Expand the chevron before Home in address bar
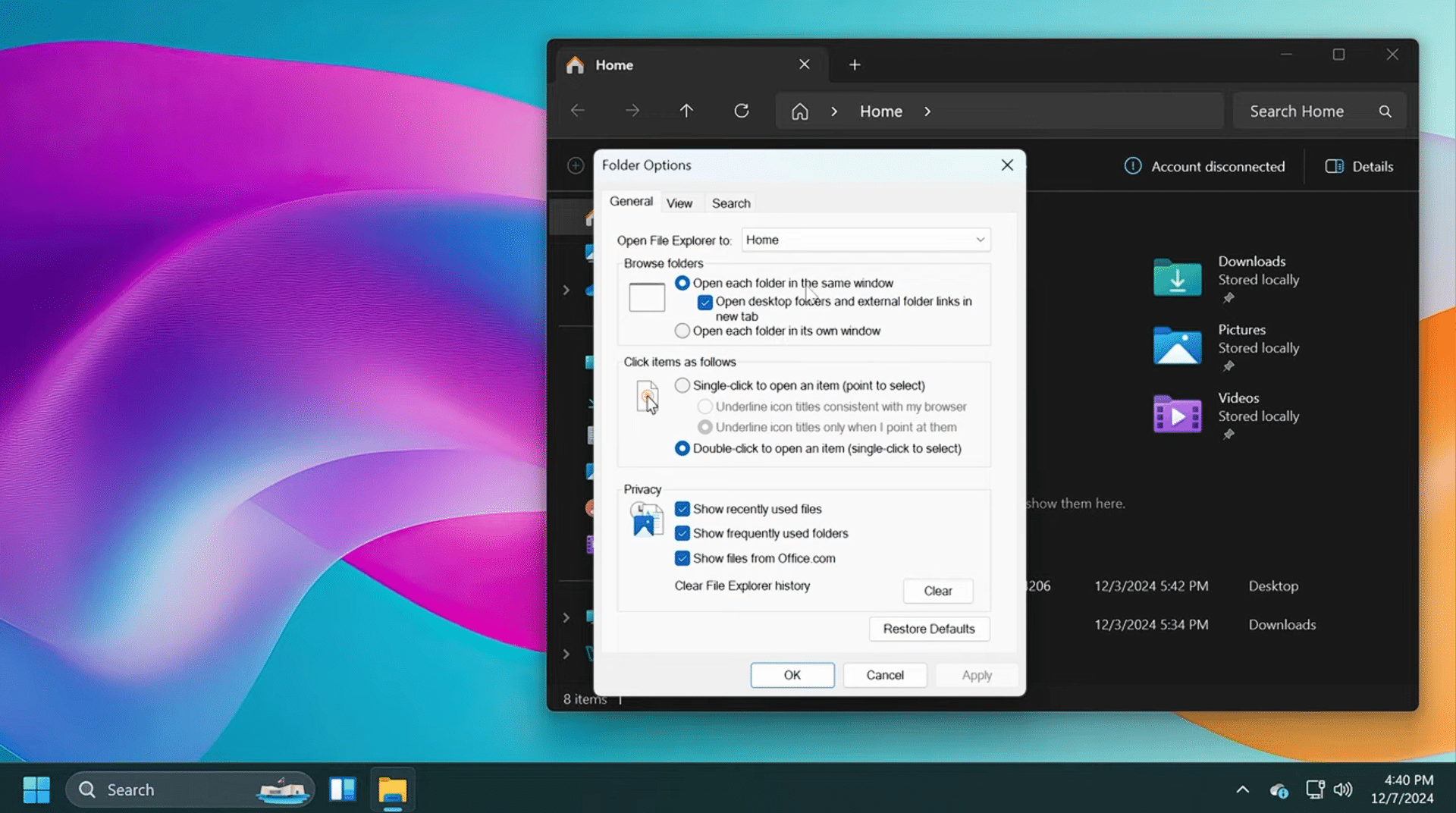Screen dimensions: 1456x813 click(x=834, y=111)
